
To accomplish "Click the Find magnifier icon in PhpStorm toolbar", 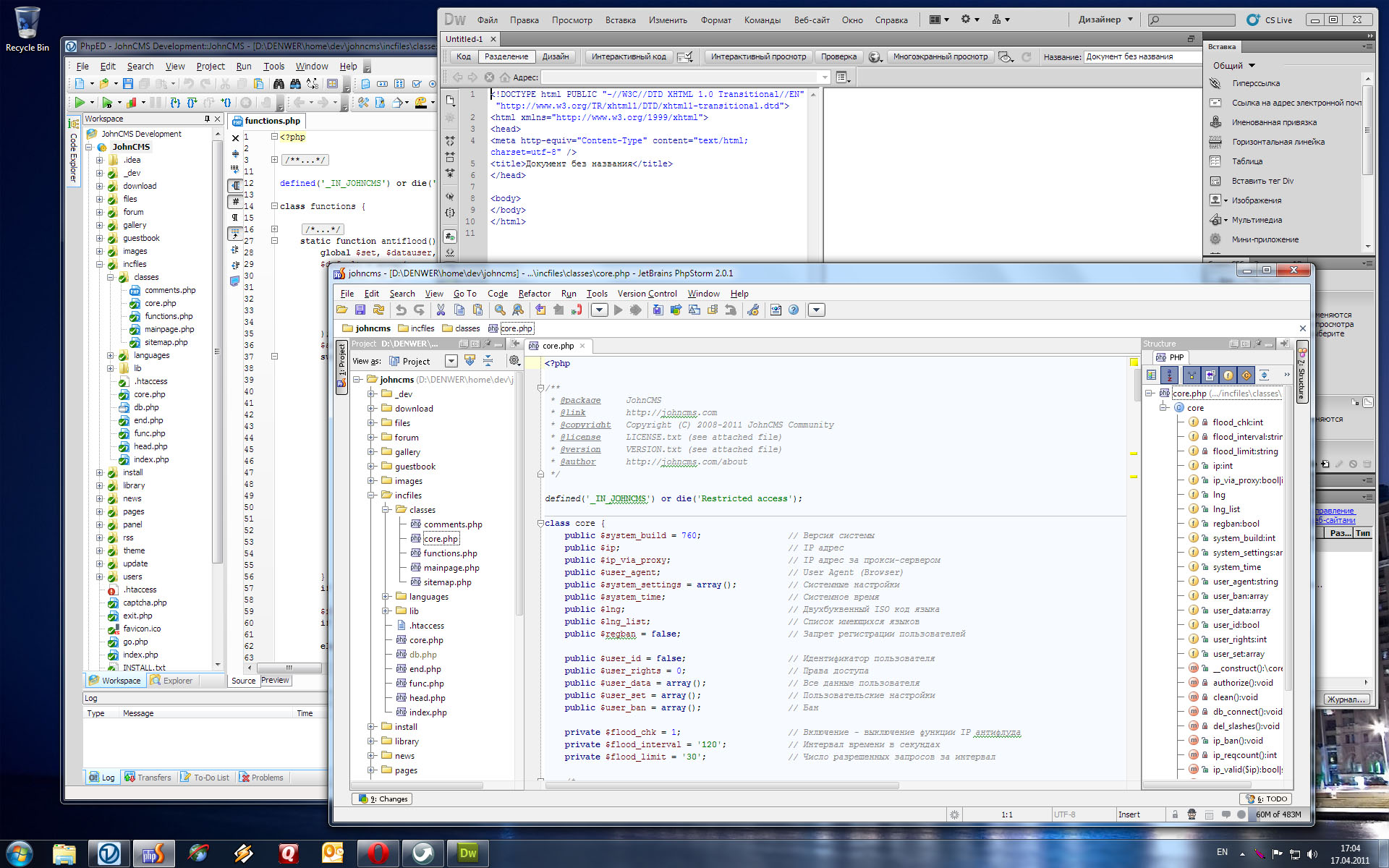I will click(x=499, y=310).
